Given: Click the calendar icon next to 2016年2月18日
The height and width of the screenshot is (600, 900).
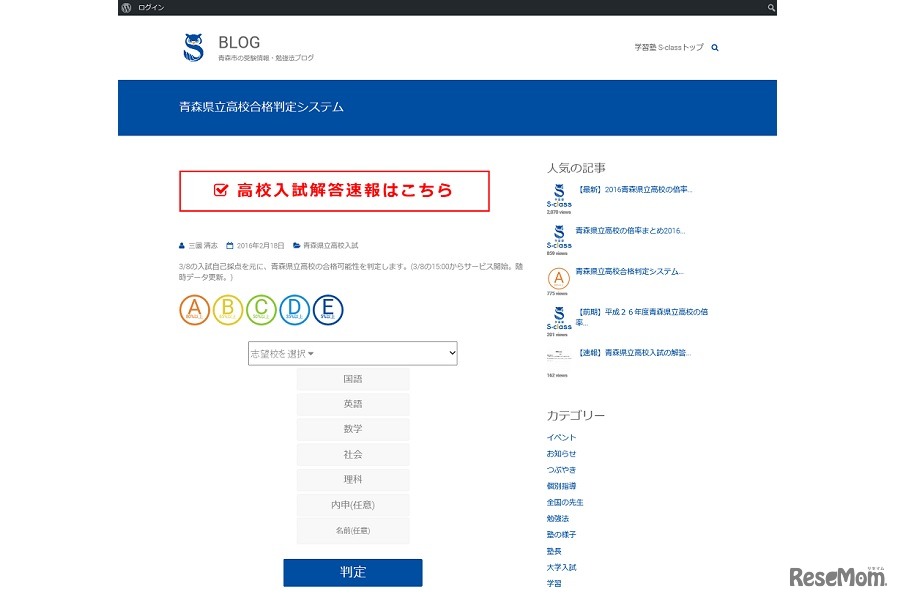Looking at the screenshot, I should pyautogui.click(x=232, y=245).
